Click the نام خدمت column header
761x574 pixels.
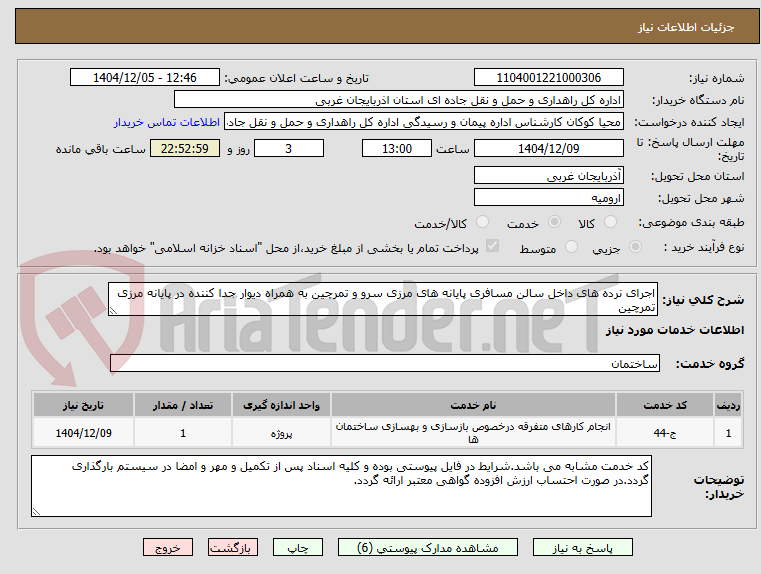473,405
